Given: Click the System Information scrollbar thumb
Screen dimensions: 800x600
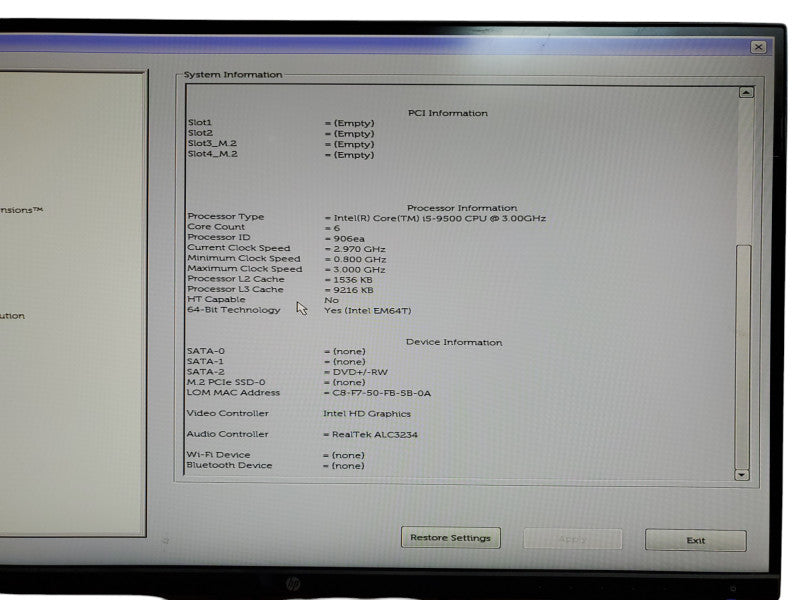Looking at the screenshot, I should [x=743, y=357].
